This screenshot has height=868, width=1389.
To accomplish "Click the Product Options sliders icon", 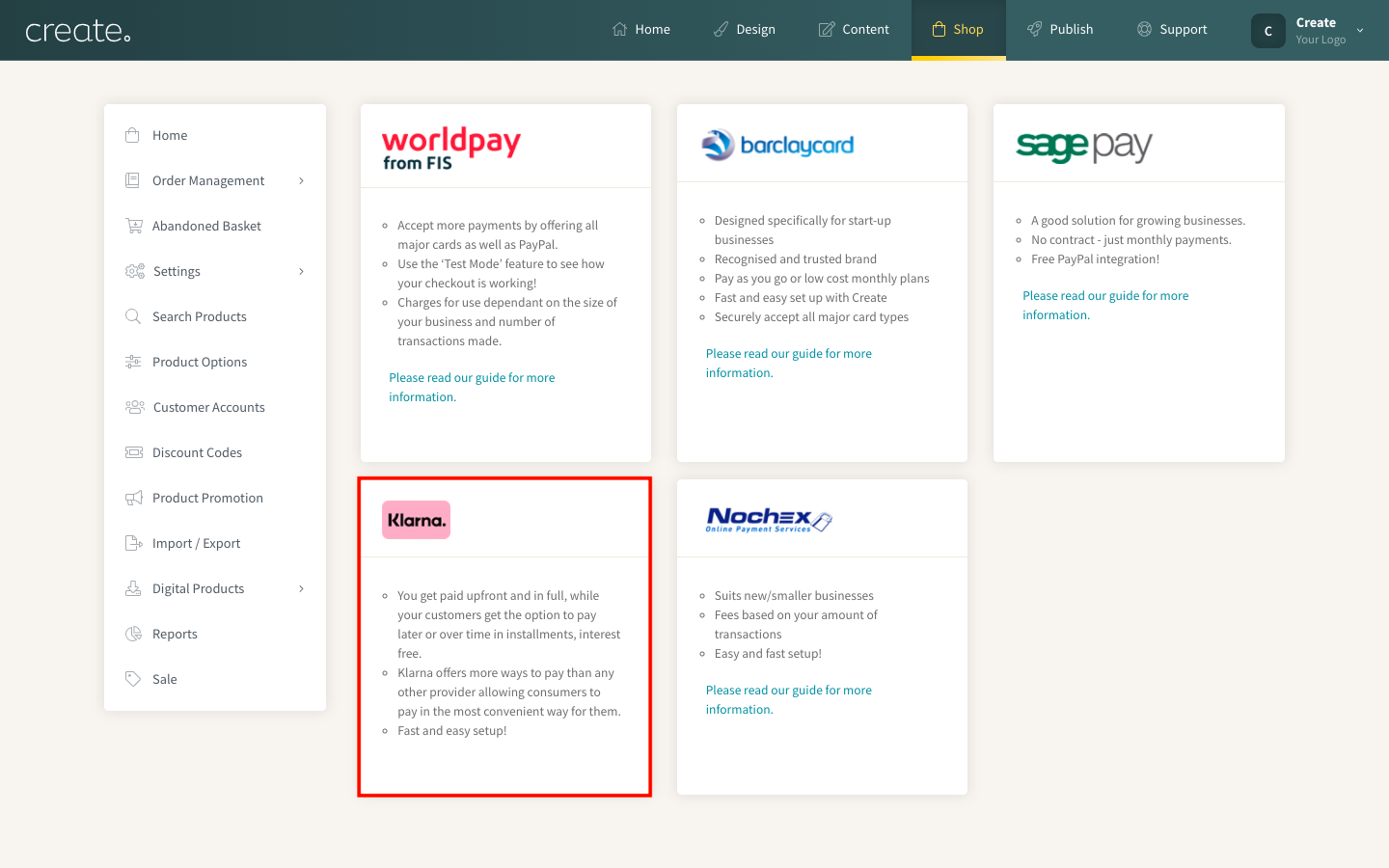I will (x=133, y=362).
